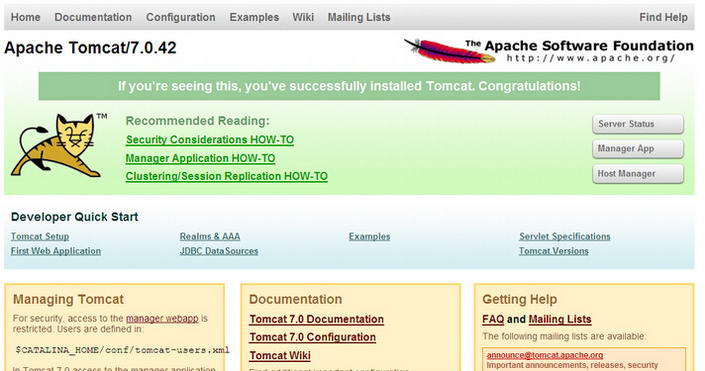Open the Host Manager button

tap(638, 174)
